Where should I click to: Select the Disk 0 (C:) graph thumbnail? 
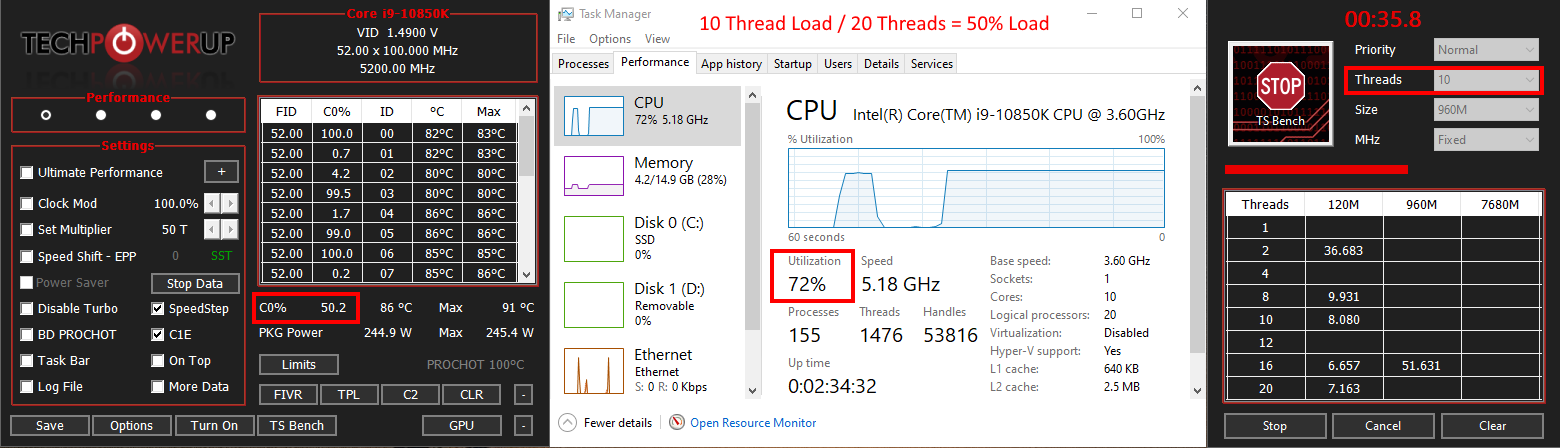[594, 238]
